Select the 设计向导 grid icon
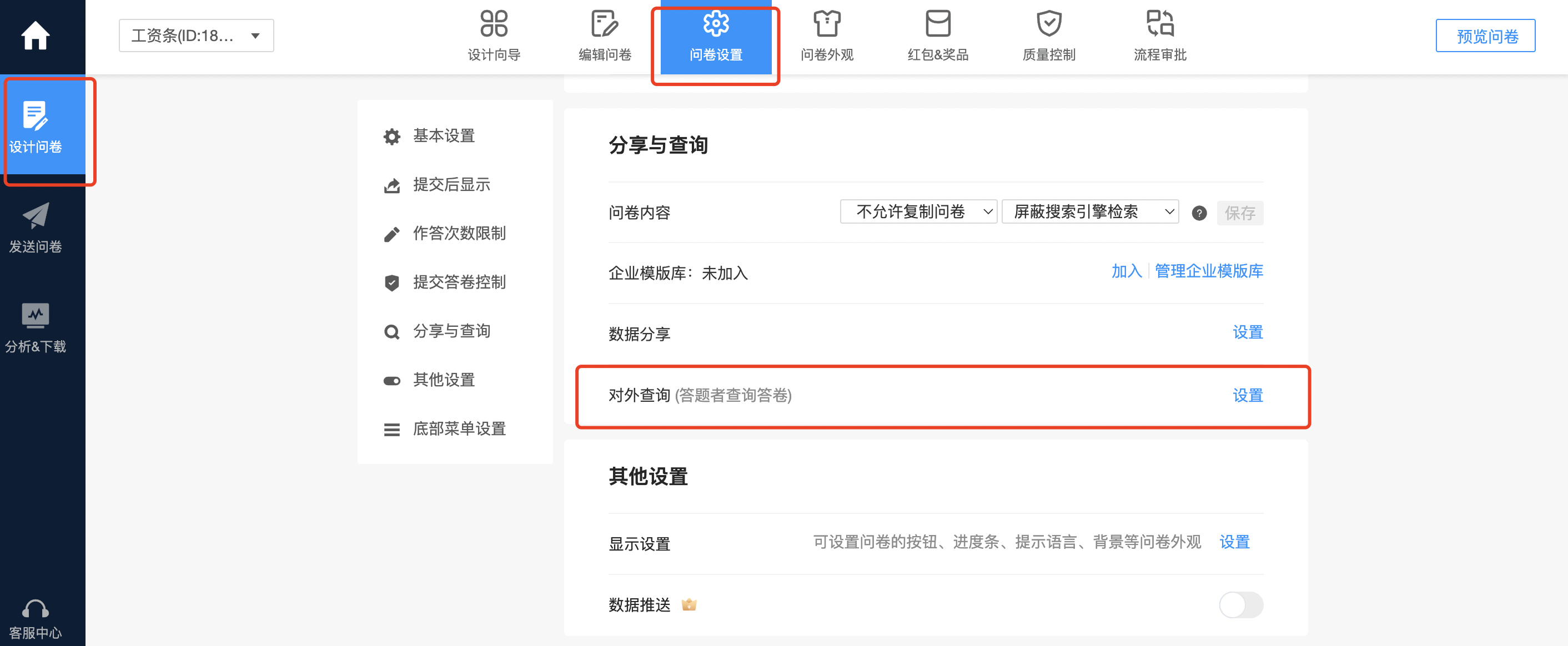 click(494, 24)
